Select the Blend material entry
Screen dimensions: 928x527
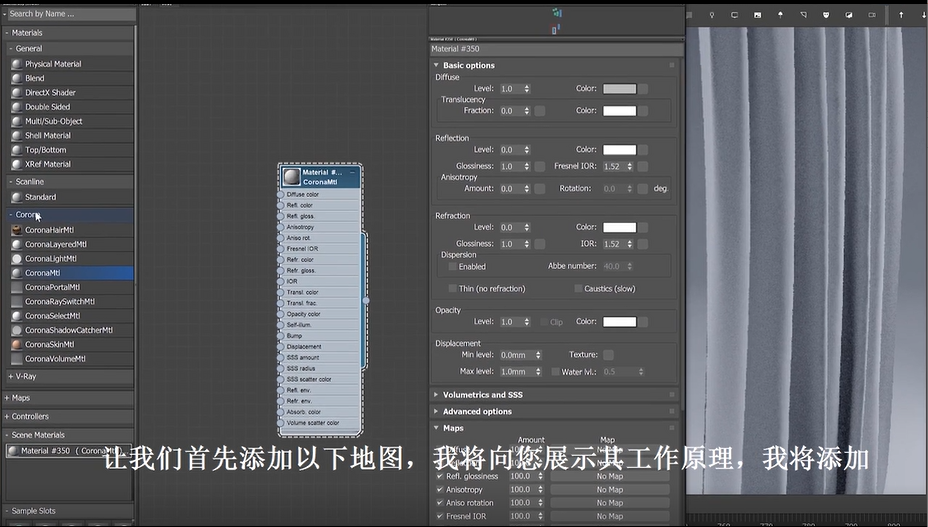71,78
